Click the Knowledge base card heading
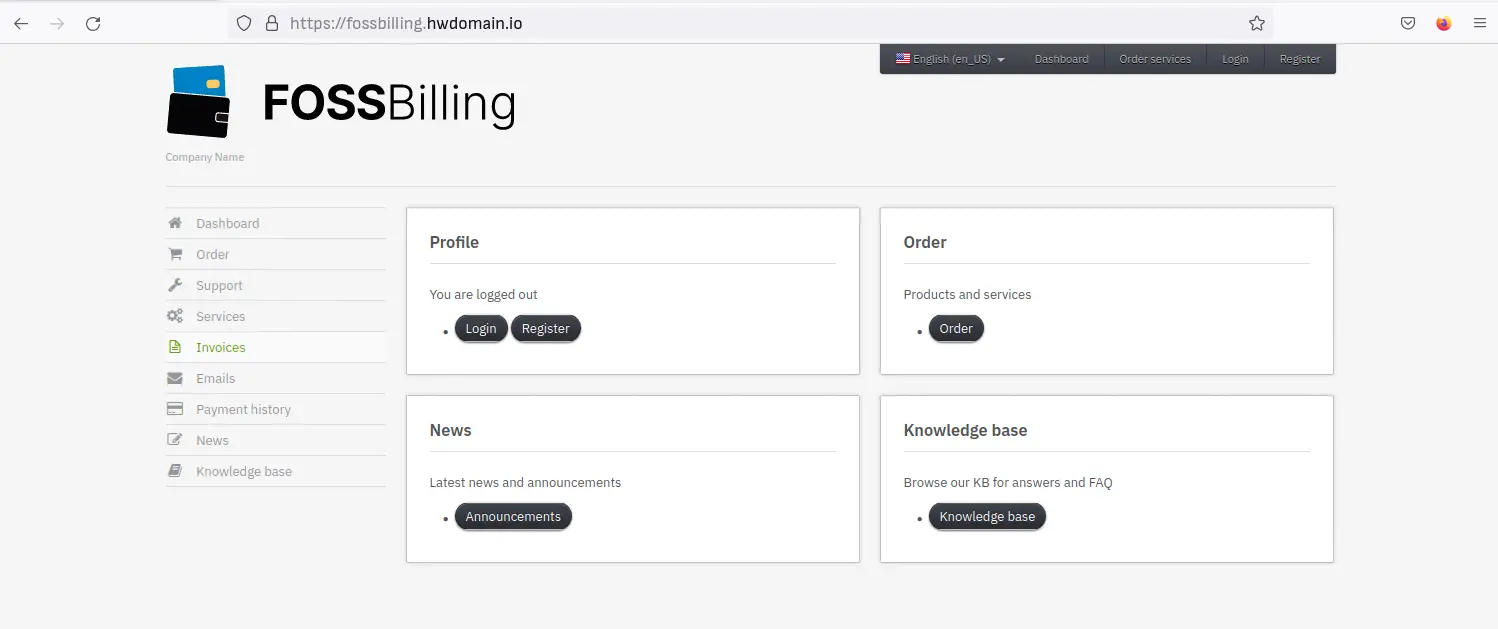1498x629 pixels. [x=965, y=430]
